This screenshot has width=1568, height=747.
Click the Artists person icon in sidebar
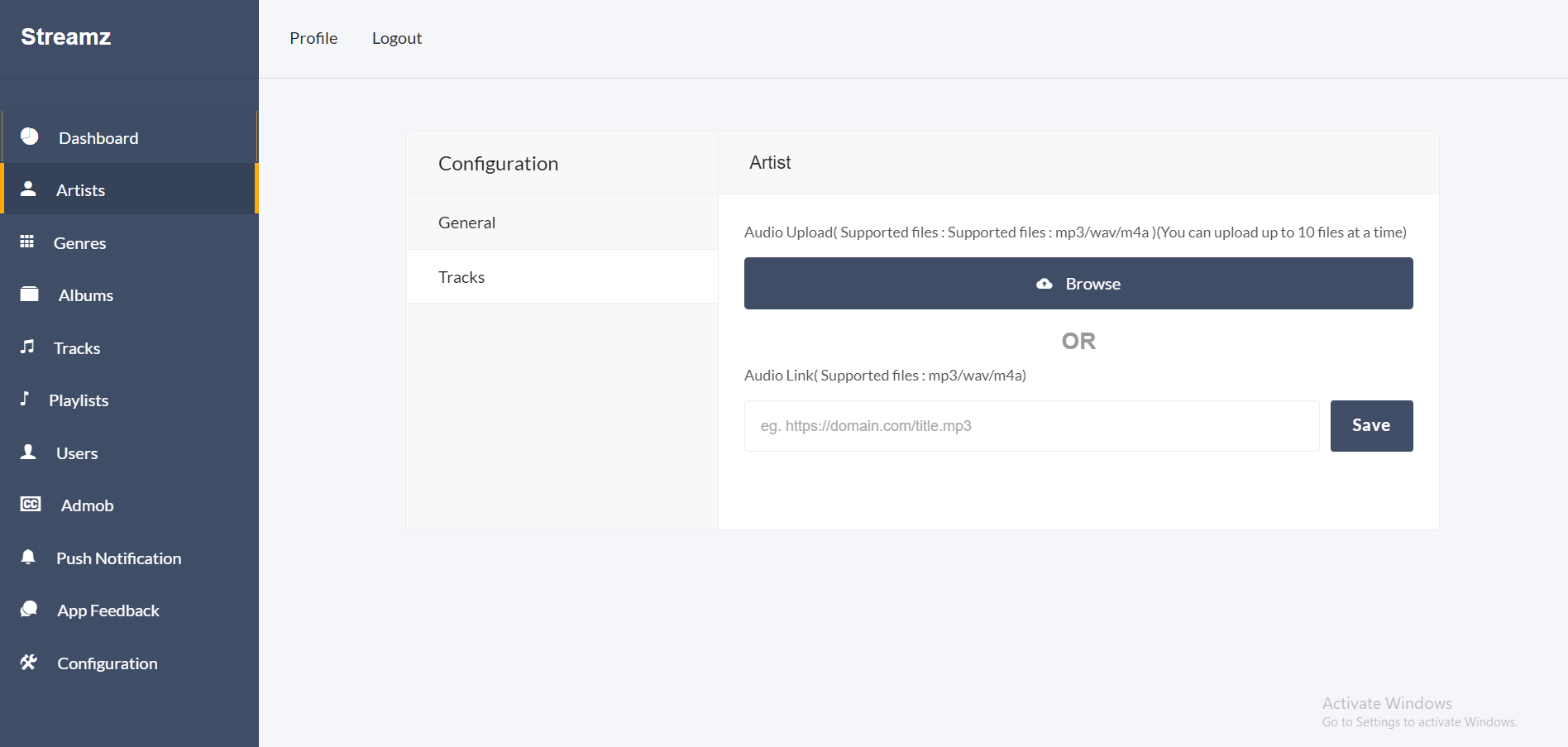coord(28,189)
